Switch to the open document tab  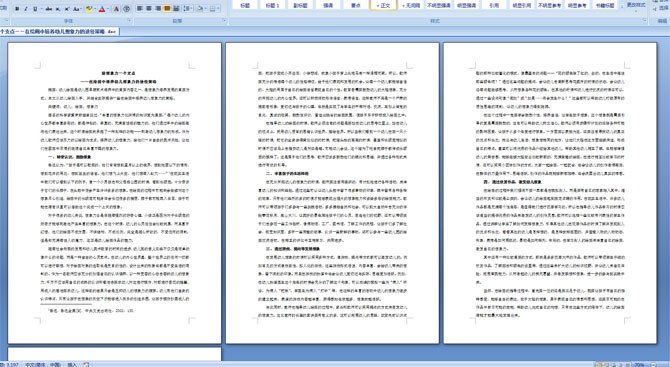coord(59,32)
